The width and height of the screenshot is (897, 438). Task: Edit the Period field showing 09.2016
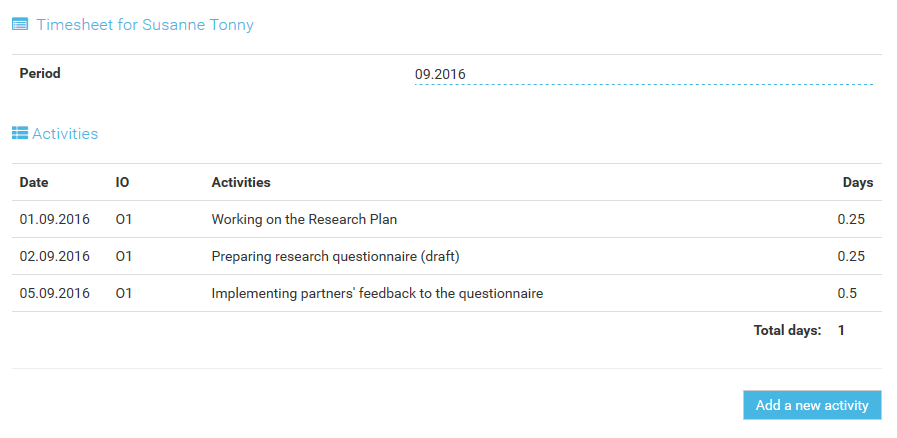(644, 74)
